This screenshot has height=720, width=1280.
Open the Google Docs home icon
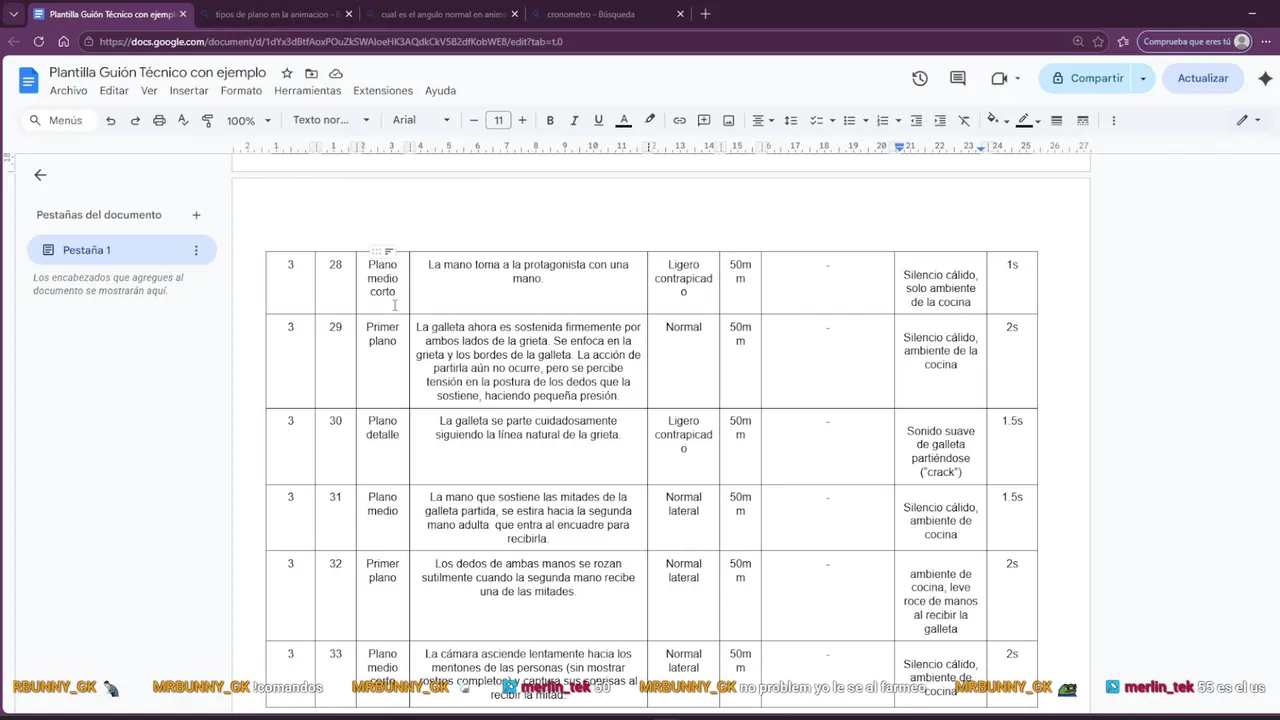click(28, 80)
